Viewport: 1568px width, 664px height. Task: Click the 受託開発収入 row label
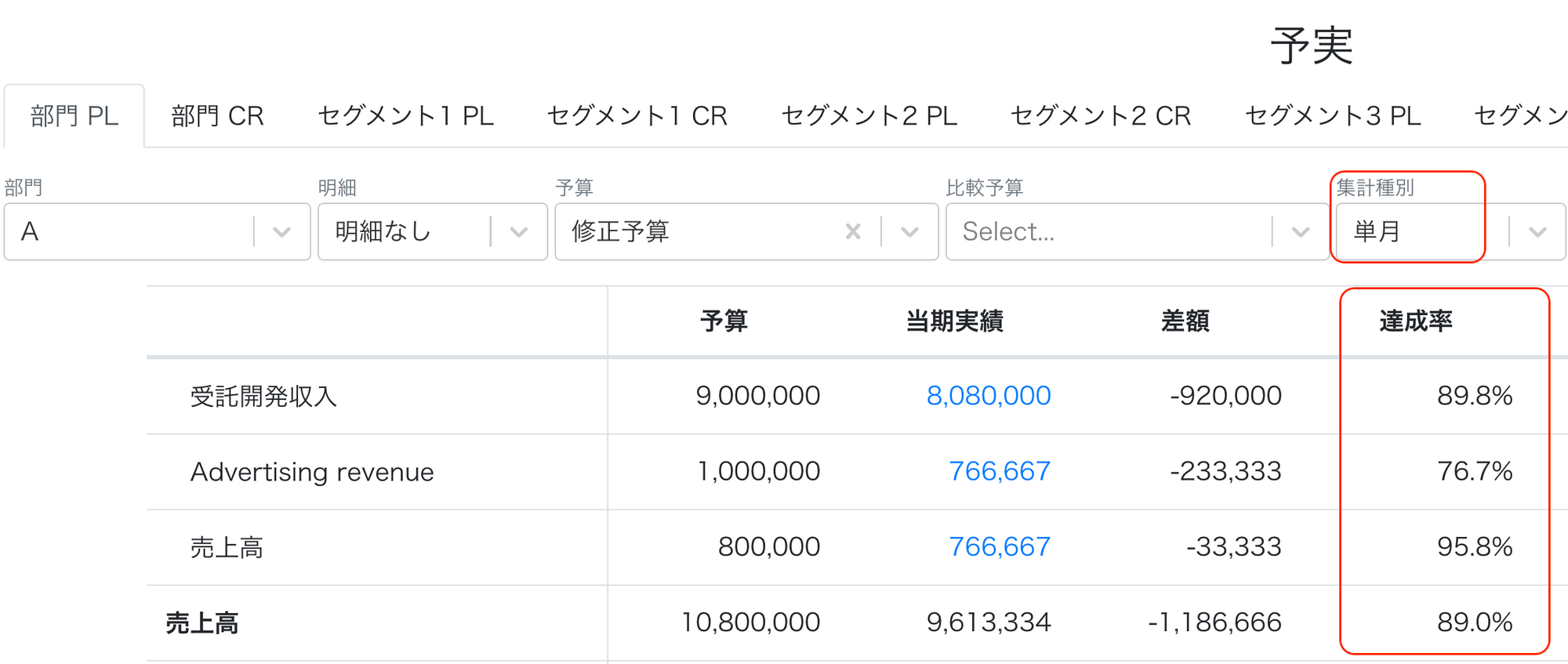pyautogui.click(x=263, y=396)
